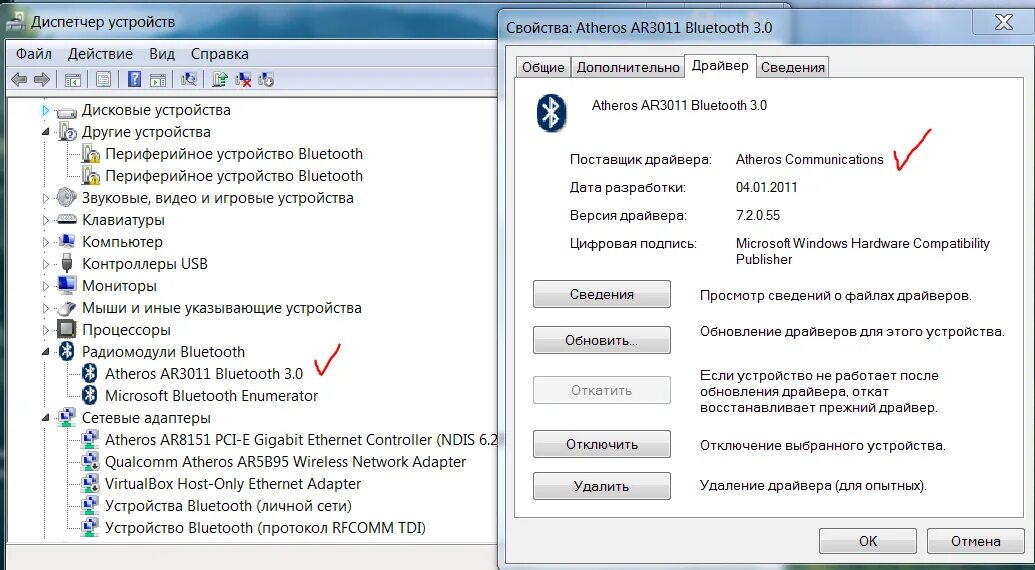Select Qualcomm Atheros AR5B95 Wireless Network Adapter
1035x570 pixels.
286,462
